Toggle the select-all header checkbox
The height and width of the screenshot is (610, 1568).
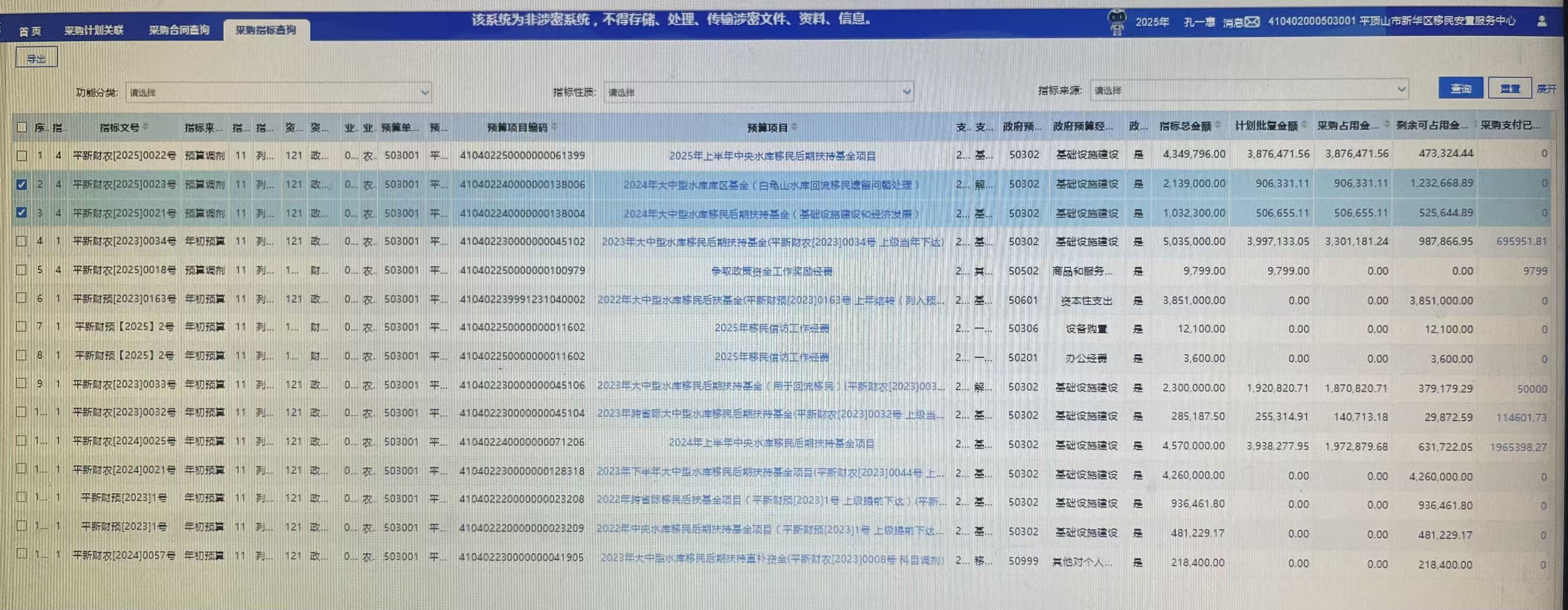(22, 127)
